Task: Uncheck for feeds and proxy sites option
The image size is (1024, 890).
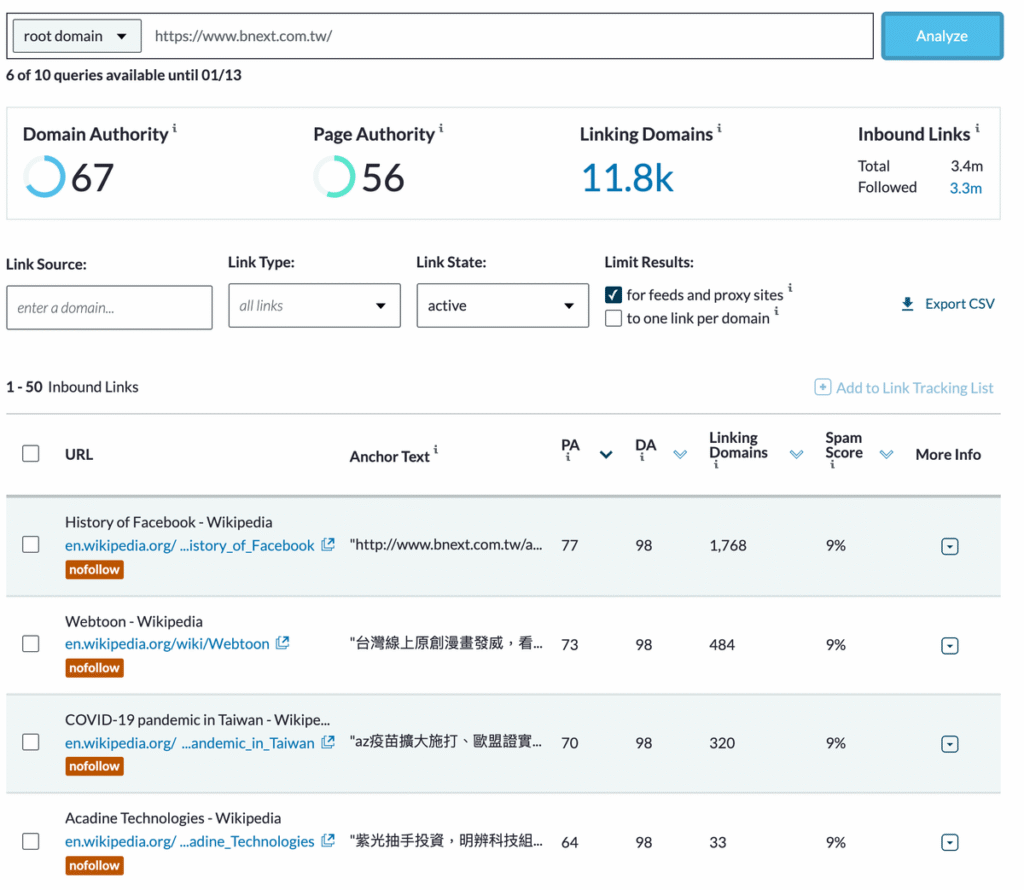Action: tap(613, 295)
